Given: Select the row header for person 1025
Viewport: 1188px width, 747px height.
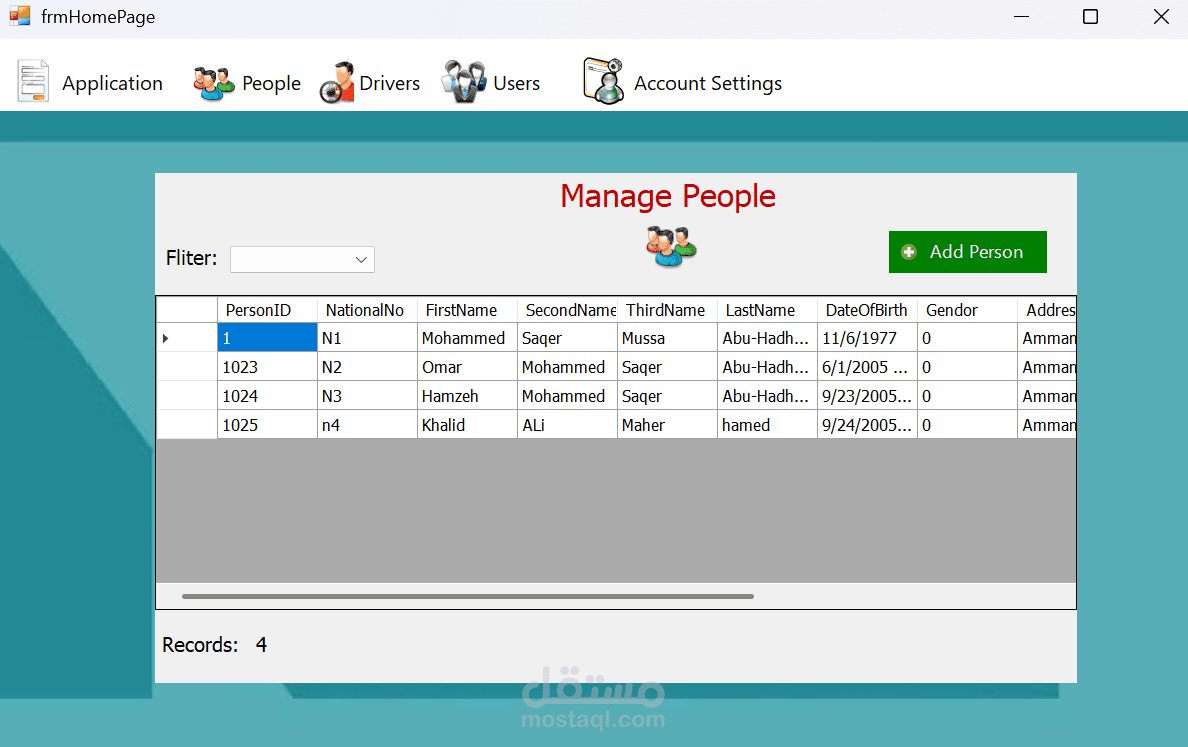Looking at the screenshot, I should [x=186, y=425].
